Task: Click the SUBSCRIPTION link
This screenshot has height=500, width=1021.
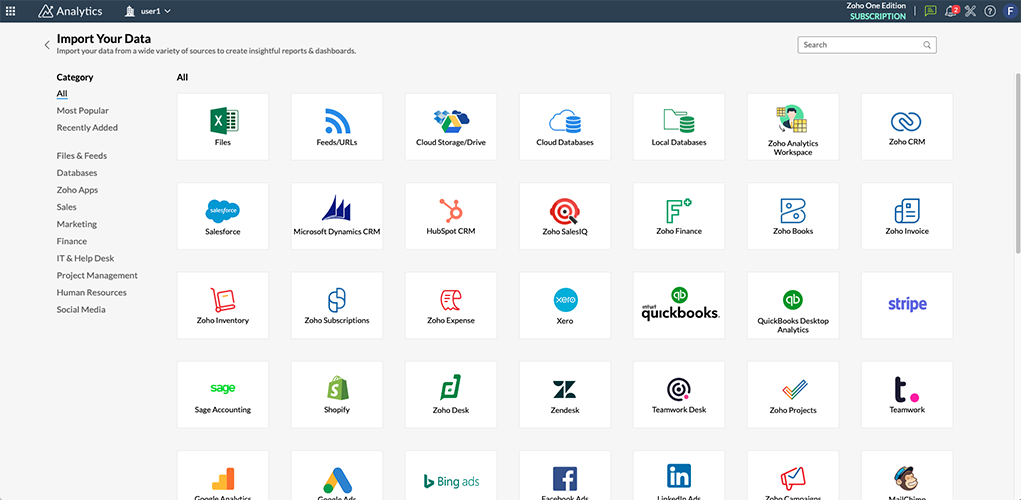Action: pyautogui.click(x=878, y=16)
